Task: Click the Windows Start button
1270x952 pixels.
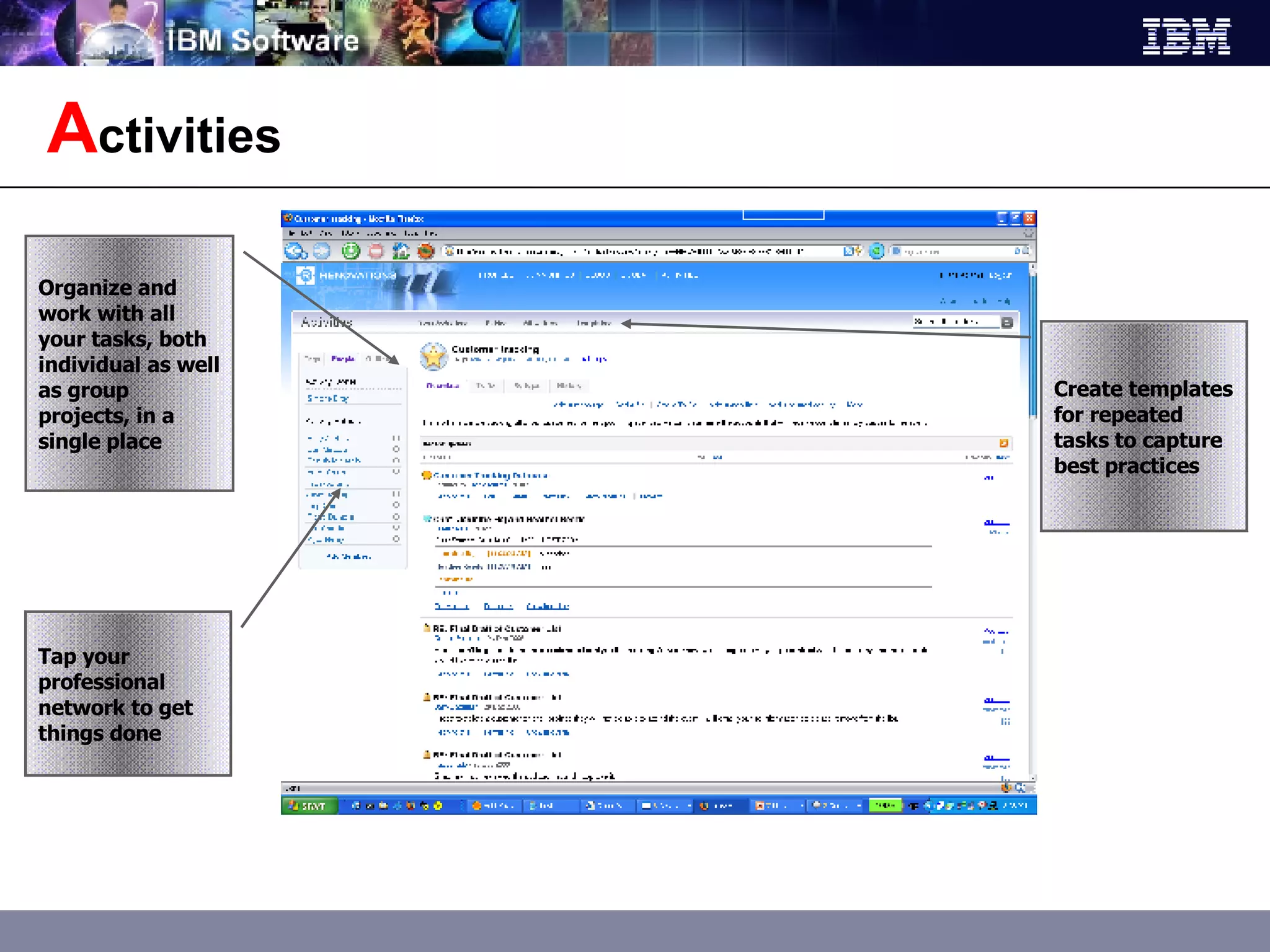Action: [309, 806]
